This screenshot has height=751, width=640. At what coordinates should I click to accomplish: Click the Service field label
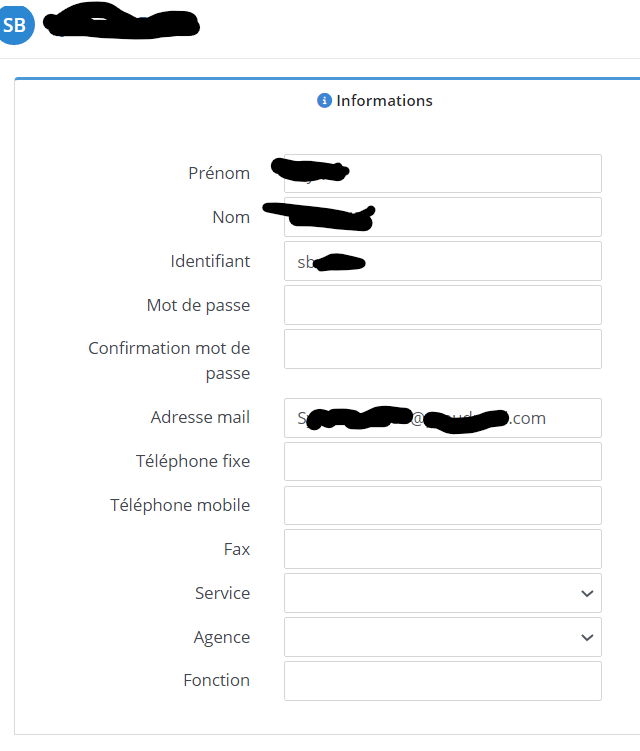click(x=222, y=593)
